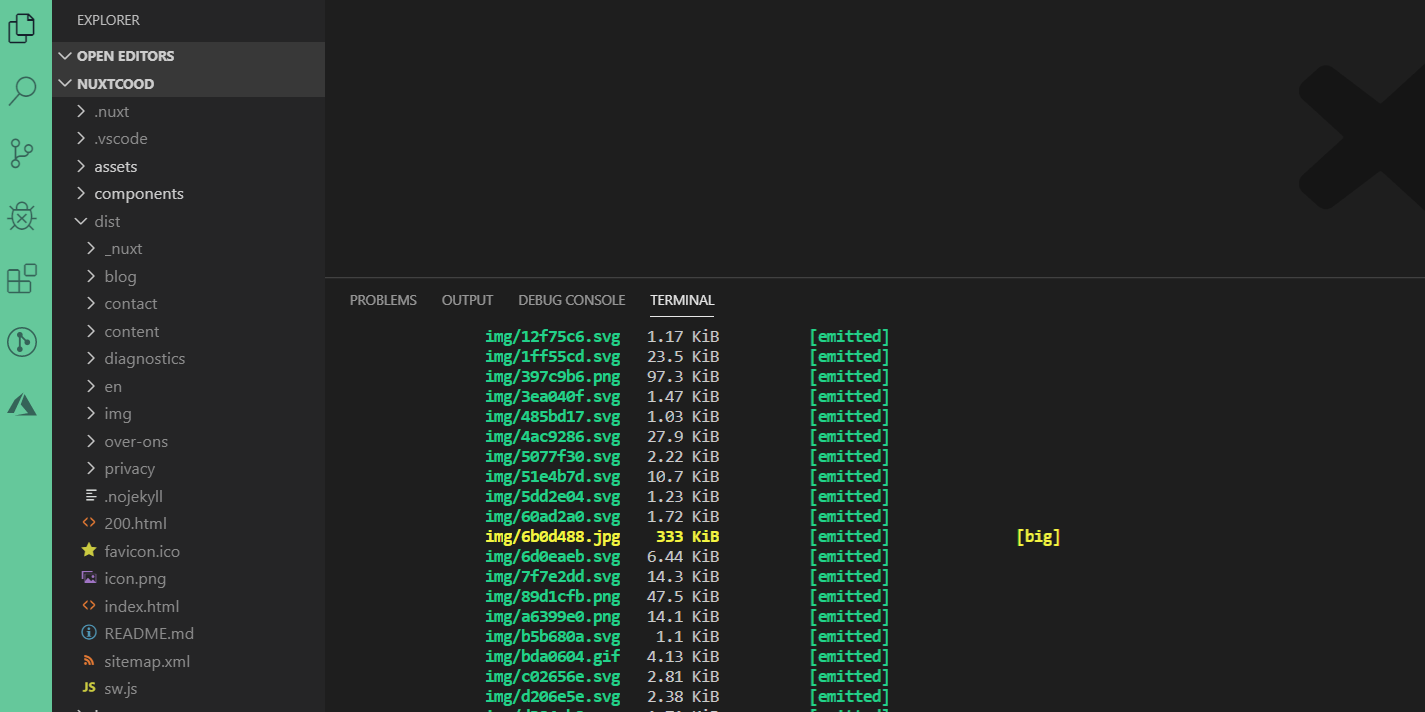Click the sw.js JS file icon
The image size is (1425, 712).
[x=89, y=688]
